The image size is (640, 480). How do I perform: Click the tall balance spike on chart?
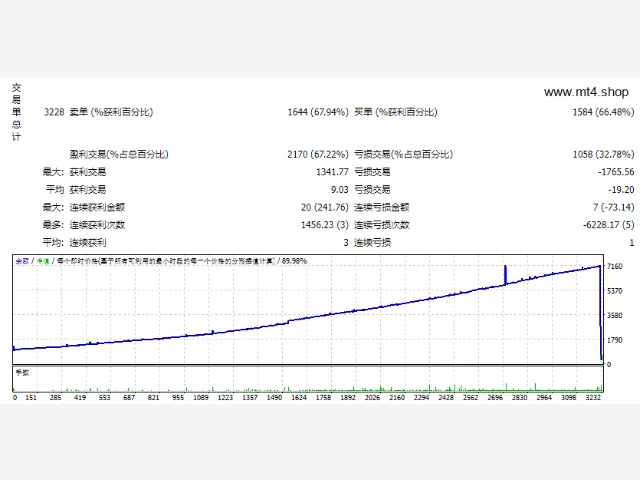(x=505, y=275)
